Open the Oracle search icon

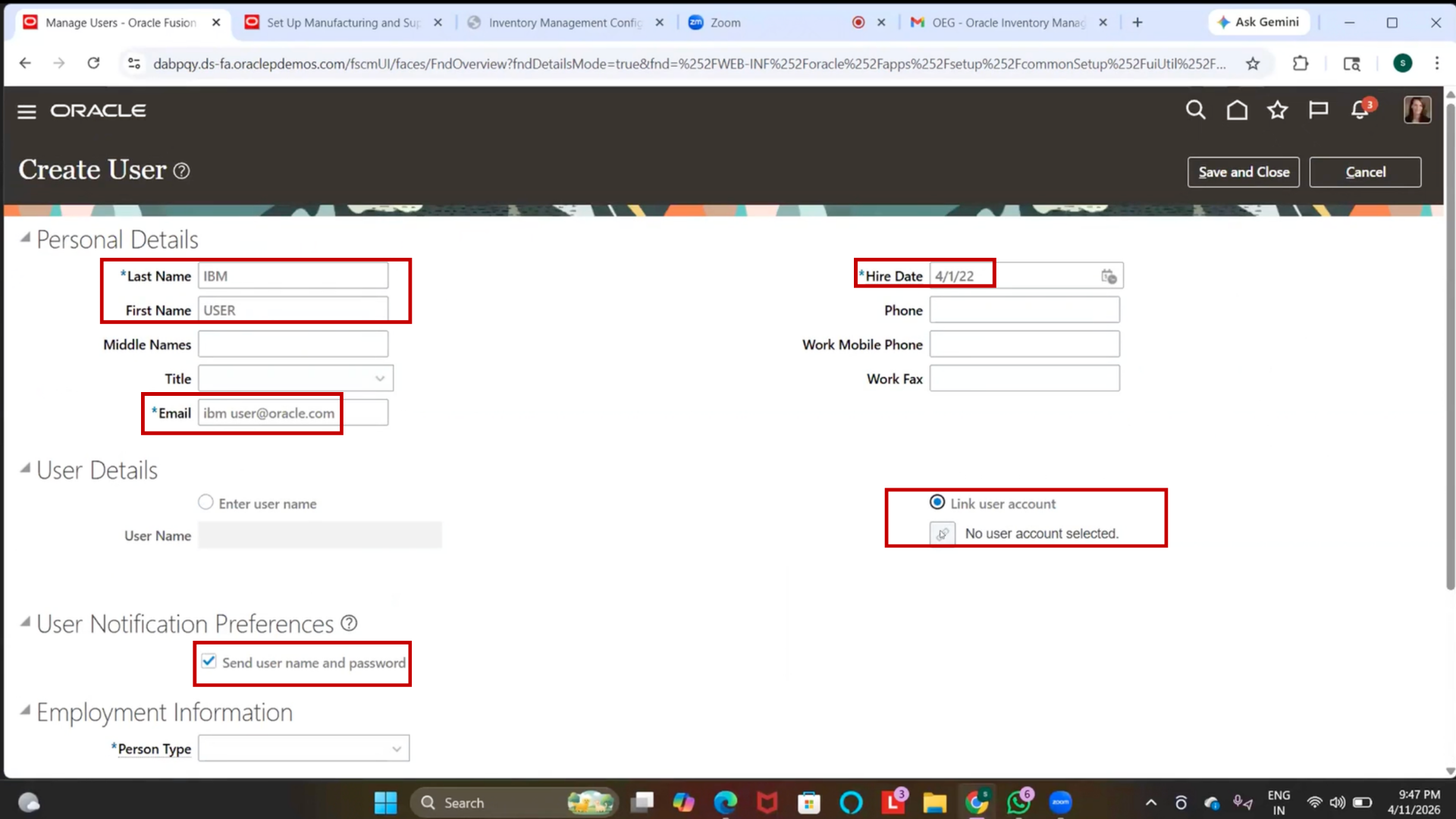point(1195,110)
